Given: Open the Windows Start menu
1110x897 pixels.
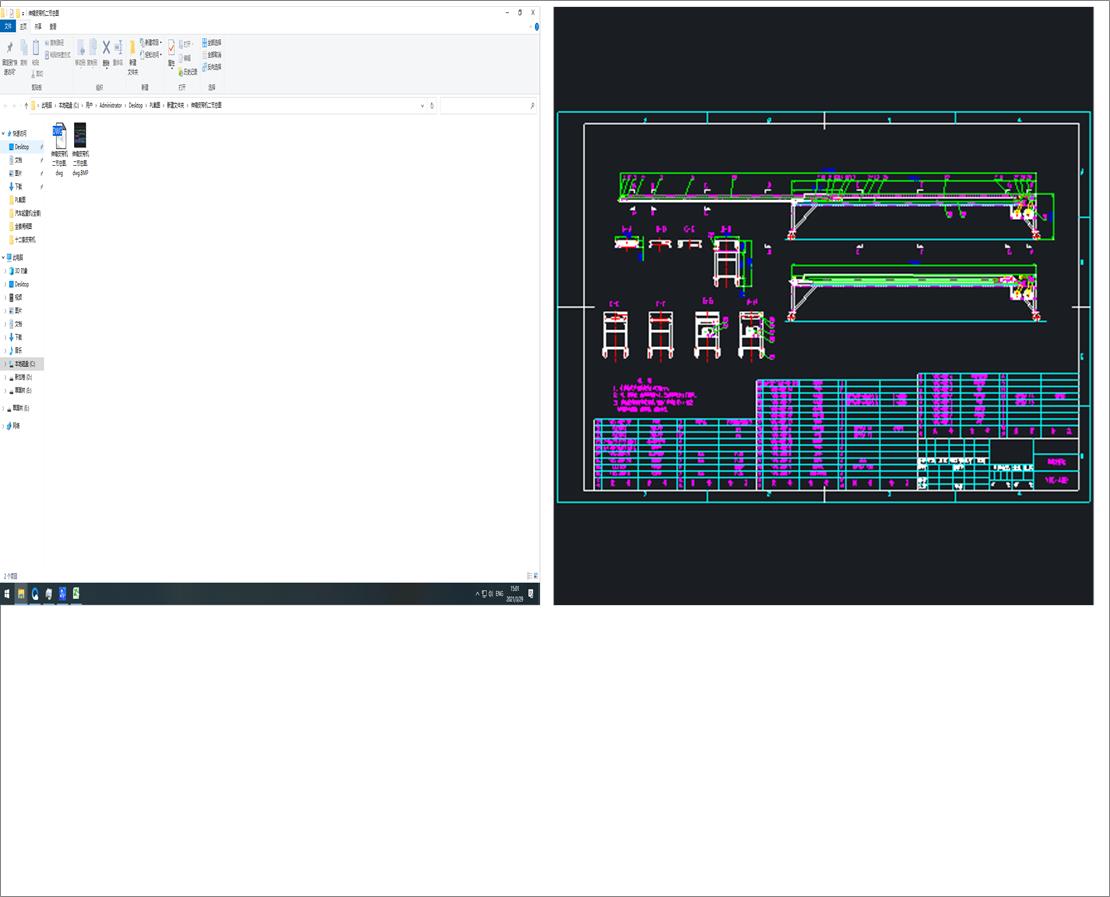Looking at the screenshot, I should [x=7, y=594].
